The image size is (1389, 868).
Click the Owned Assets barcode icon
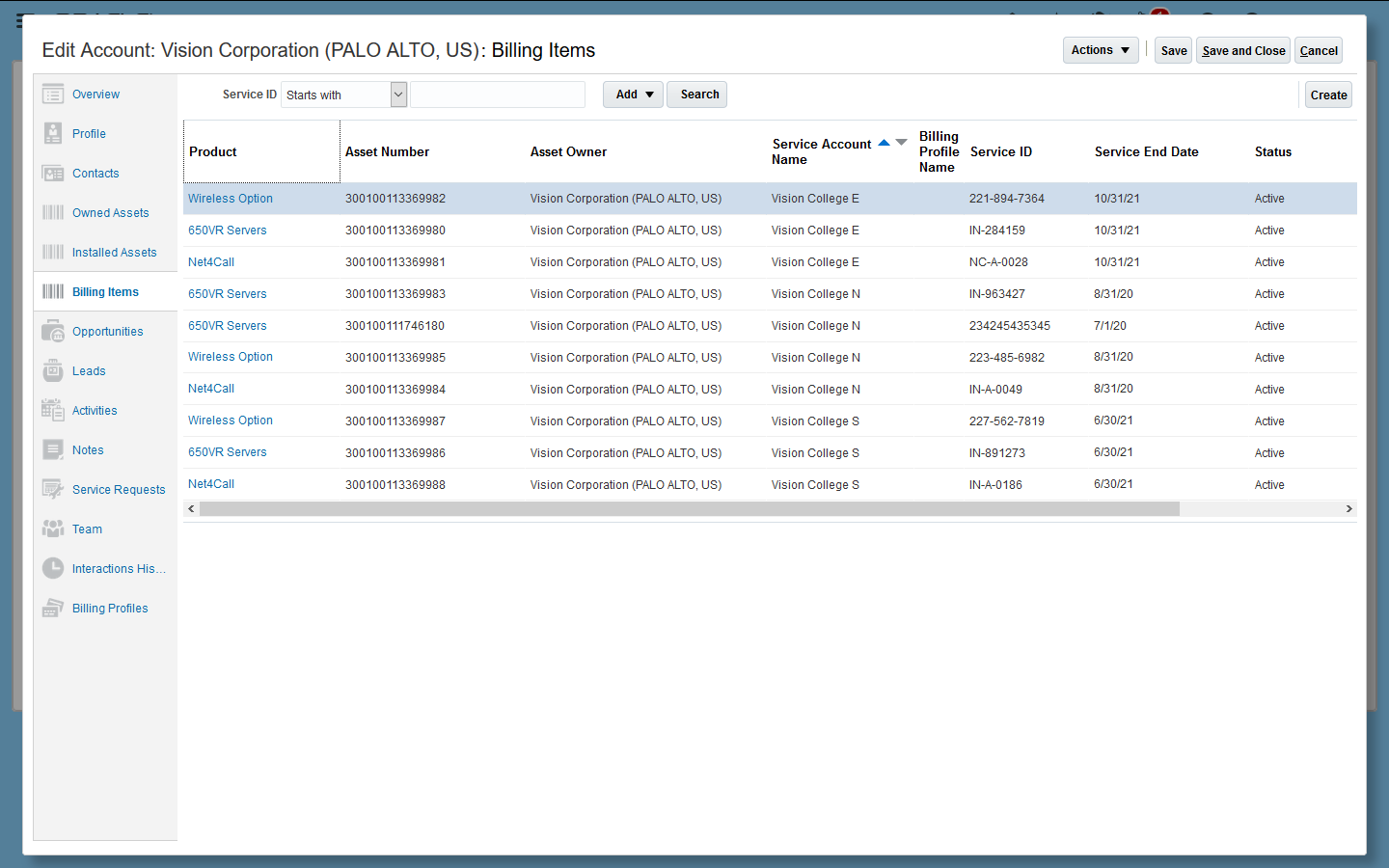[53, 213]
